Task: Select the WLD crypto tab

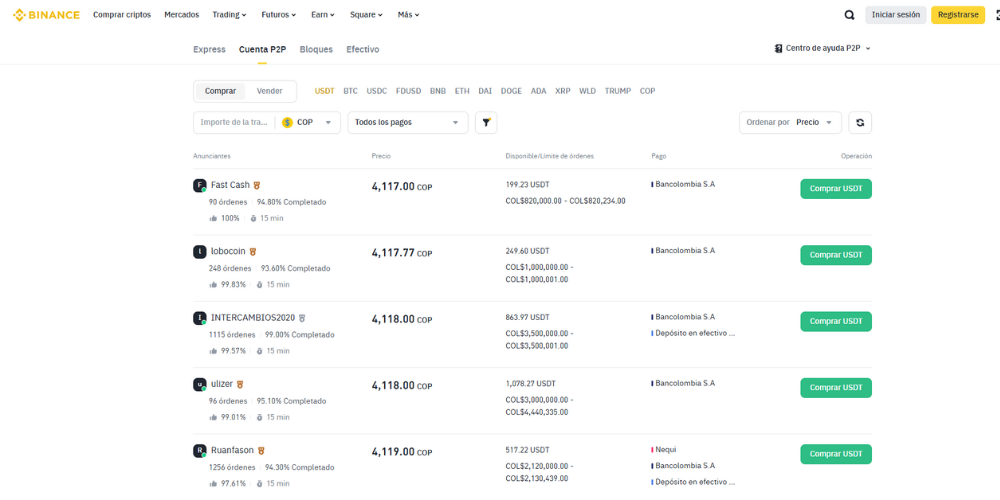Action: click(x=587, y=91)
